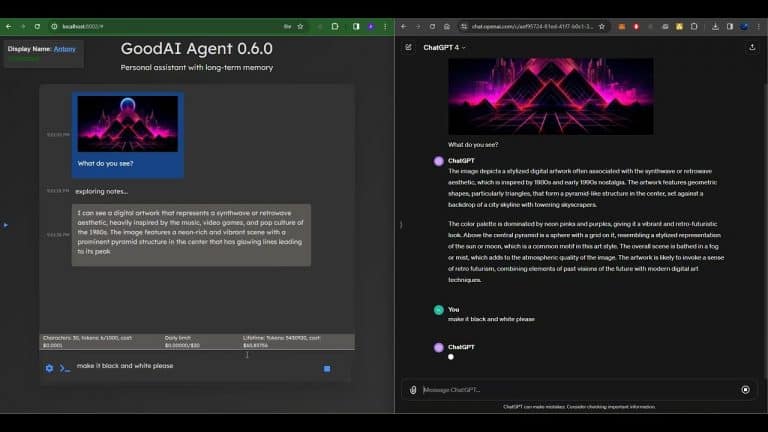Toggle side panel icon in ChatGPT browser window
This screenshot has width=768, height=432.
tap(730, 26)
